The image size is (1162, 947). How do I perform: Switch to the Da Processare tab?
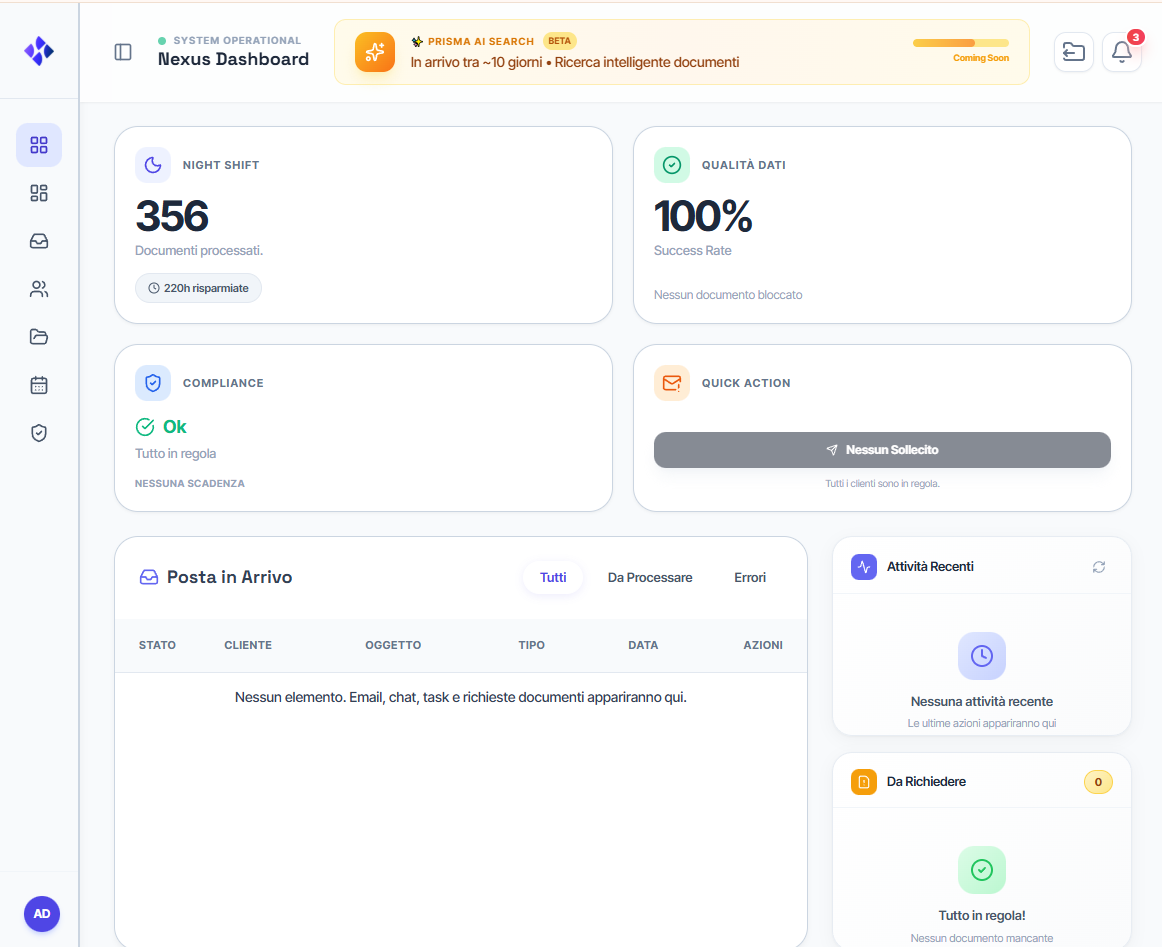tap(649, 577)
